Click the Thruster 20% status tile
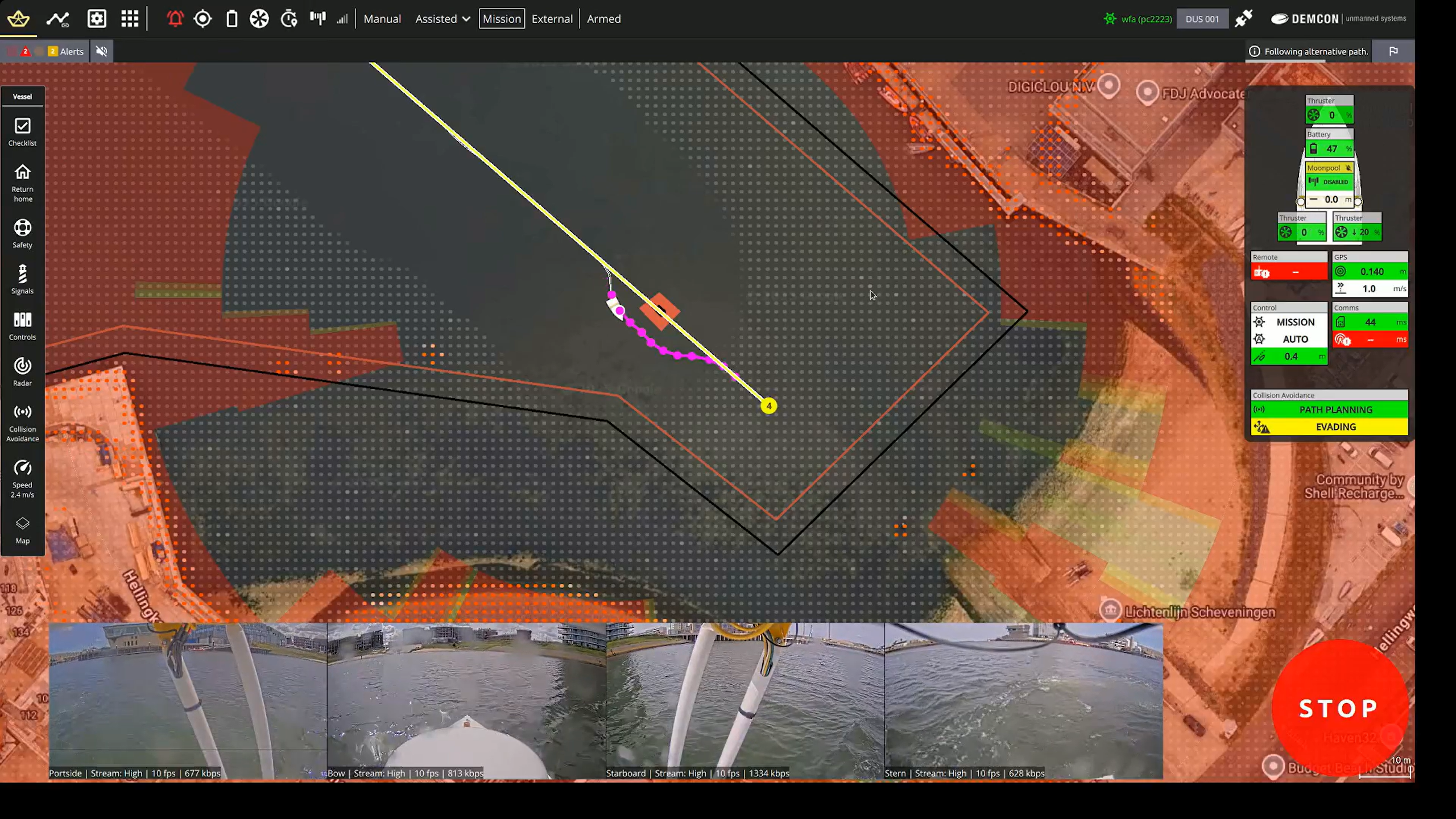Viewport: 1456px width, 819px height. [1357, 227]
